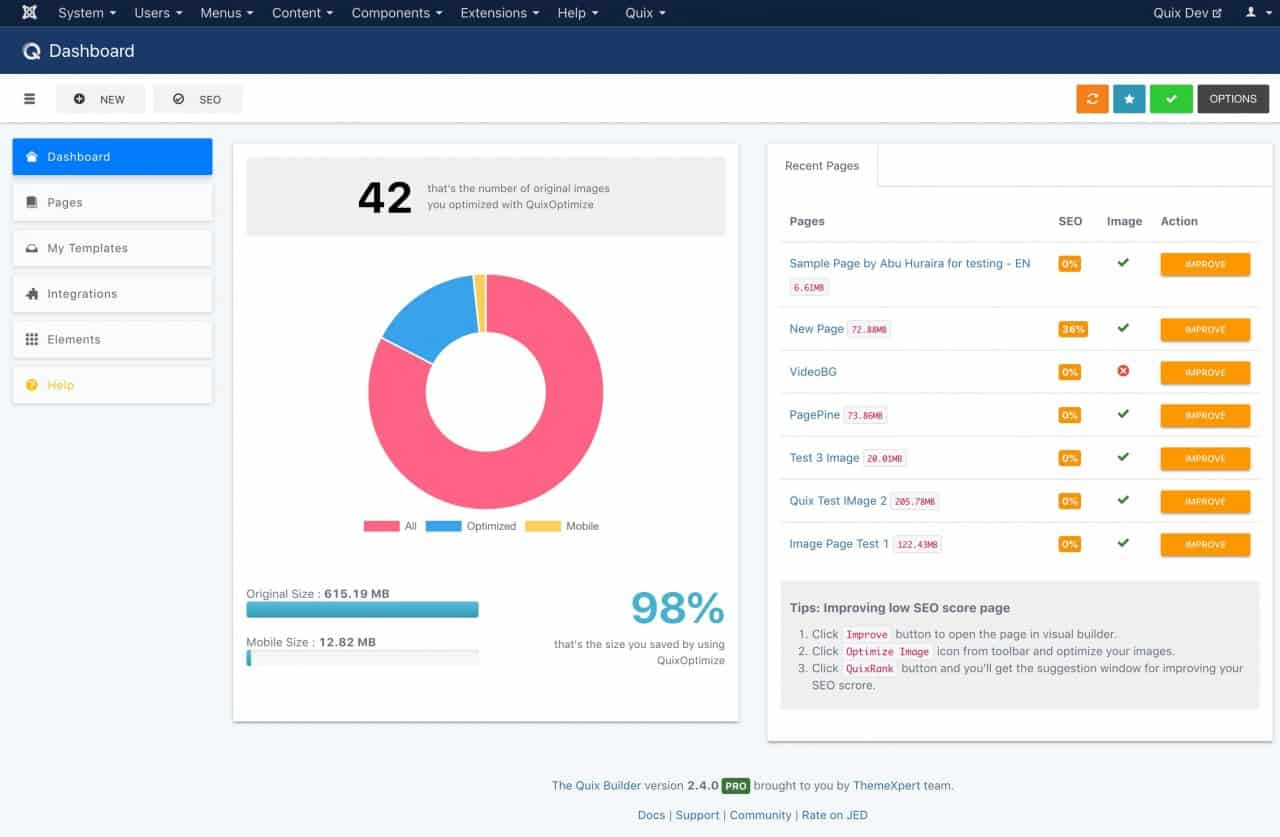Click the 98% saved size figure

click(678, 609)
